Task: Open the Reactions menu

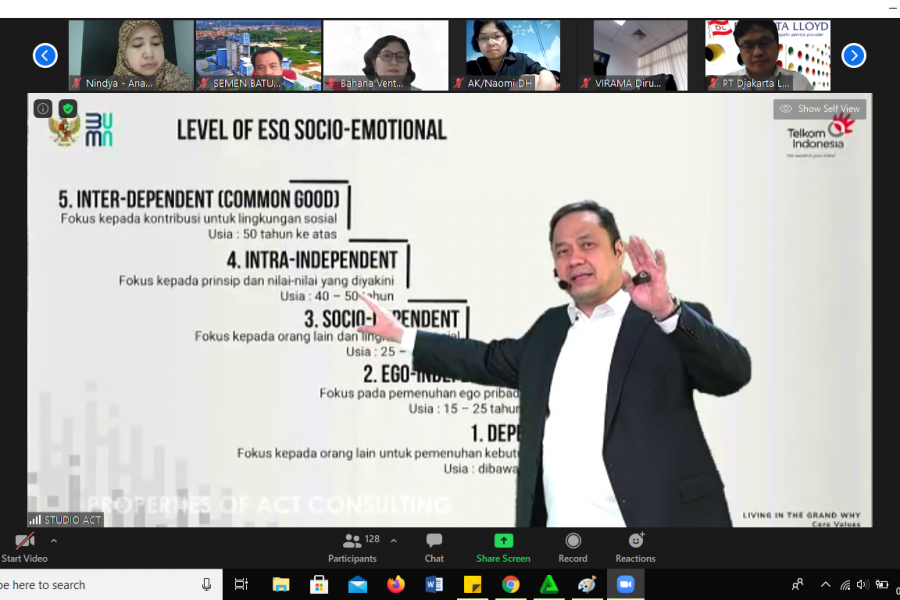Action: point(635,546)
